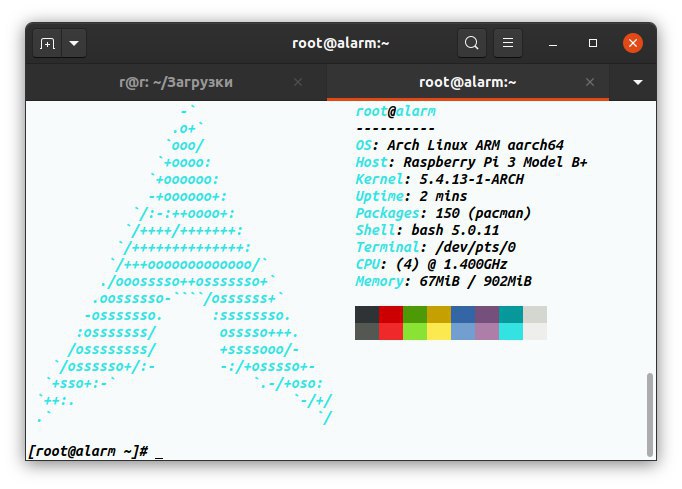The image size is (682, 489).
Task: Click the CPU value '(4) @ 1.400GHz'
Action: coord(451,264)
